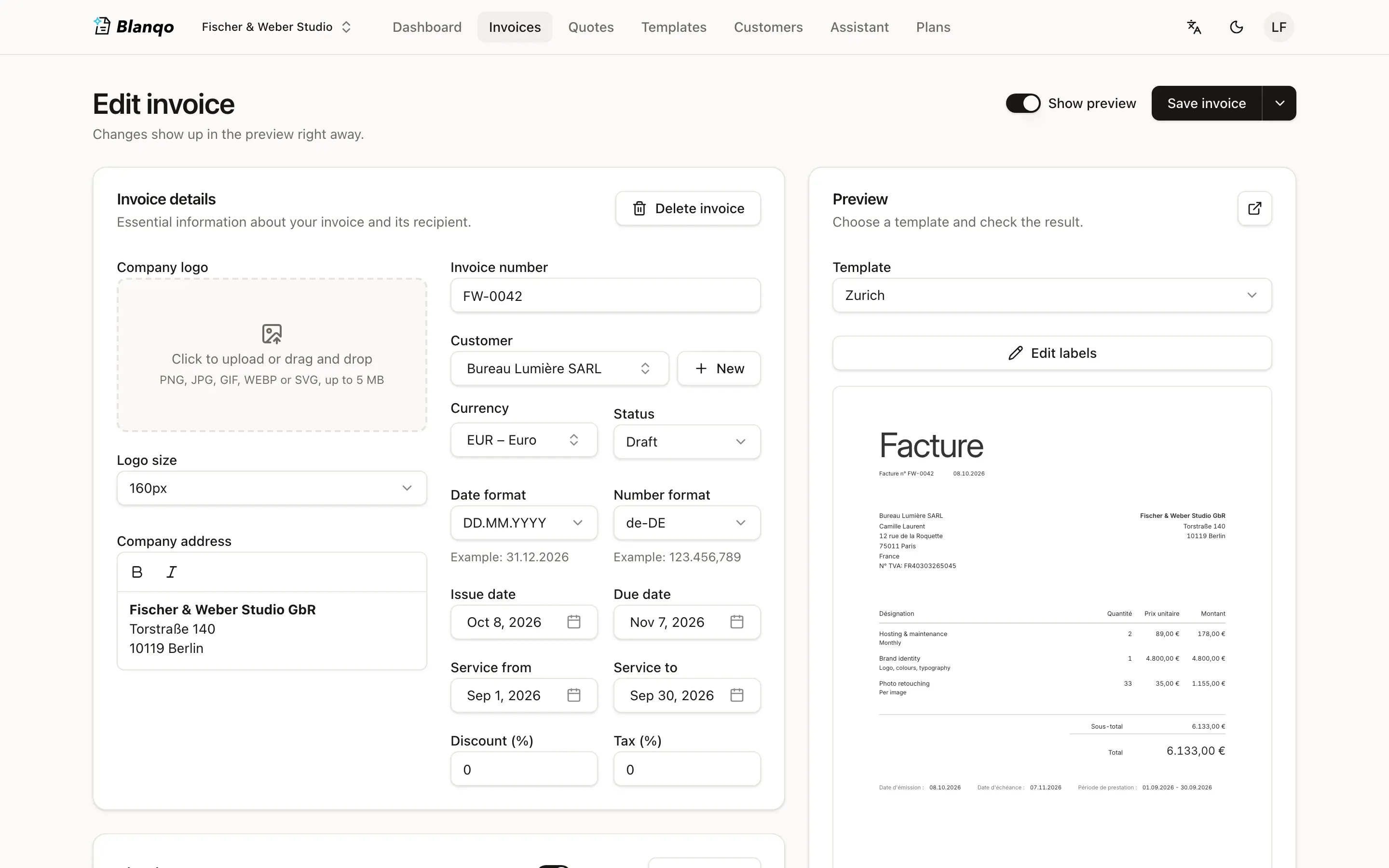Click 'Photo retouching' in the preview
This screenshot has width=1389, height=868.
[904, 683]
